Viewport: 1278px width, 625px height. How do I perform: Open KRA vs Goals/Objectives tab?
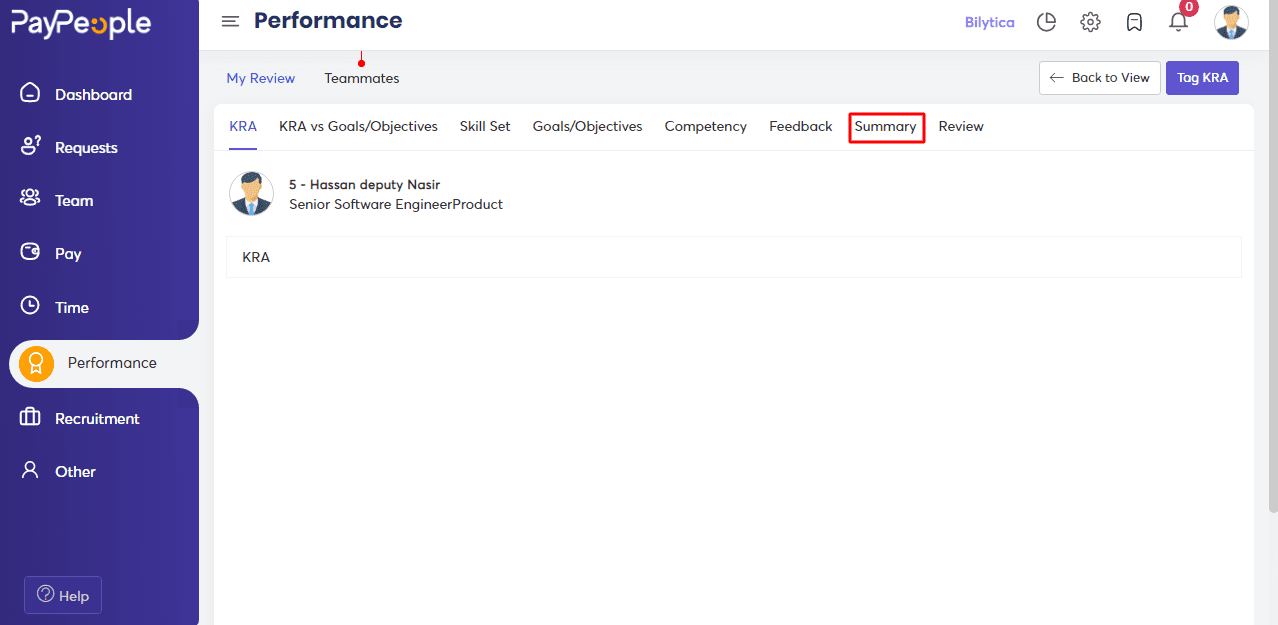point(358,126)
